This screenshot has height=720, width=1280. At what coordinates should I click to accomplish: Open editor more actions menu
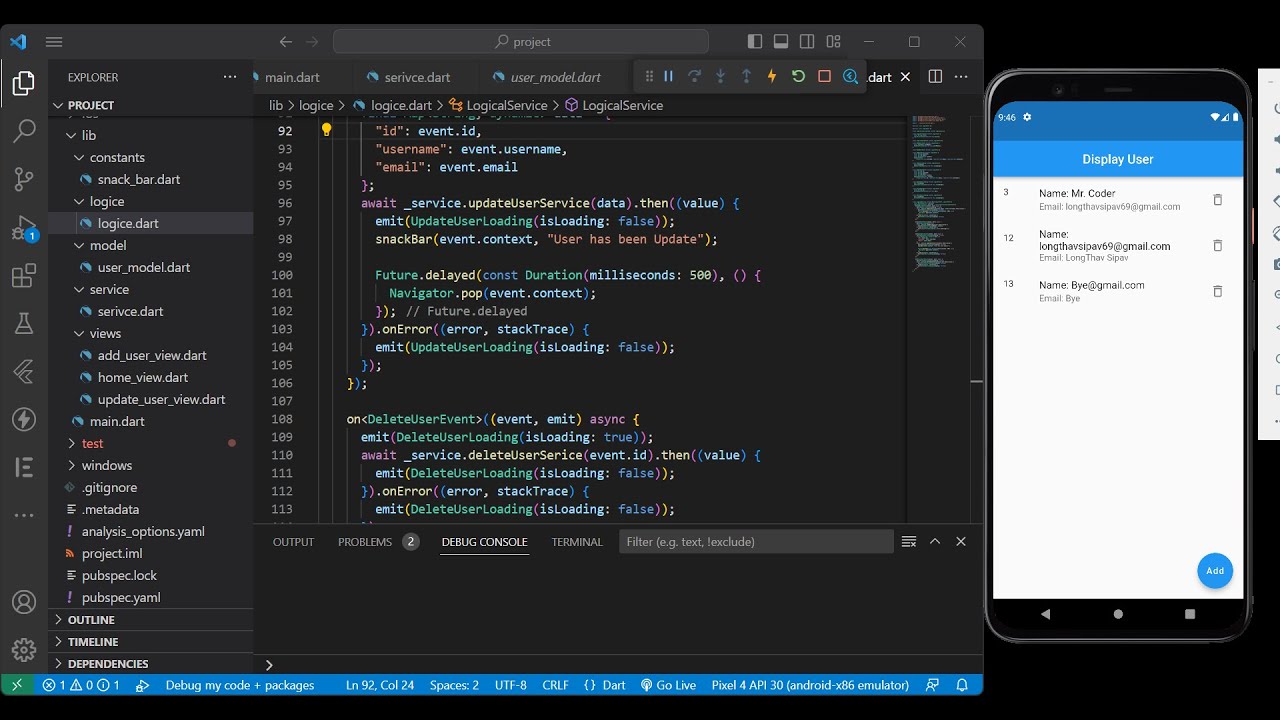(961, 76)
